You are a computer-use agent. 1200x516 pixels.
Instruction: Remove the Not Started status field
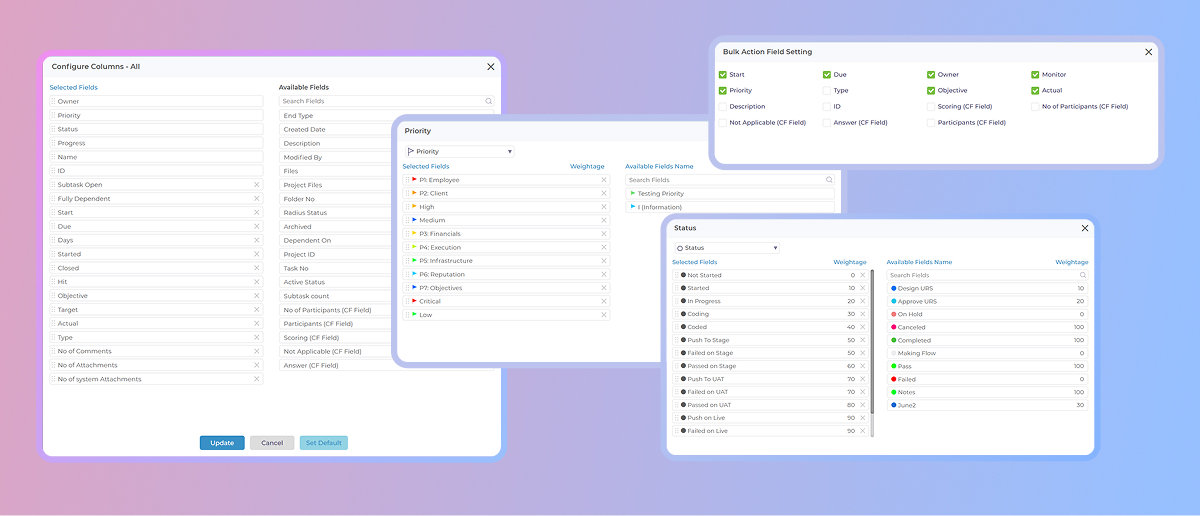(x=863, y=275)
